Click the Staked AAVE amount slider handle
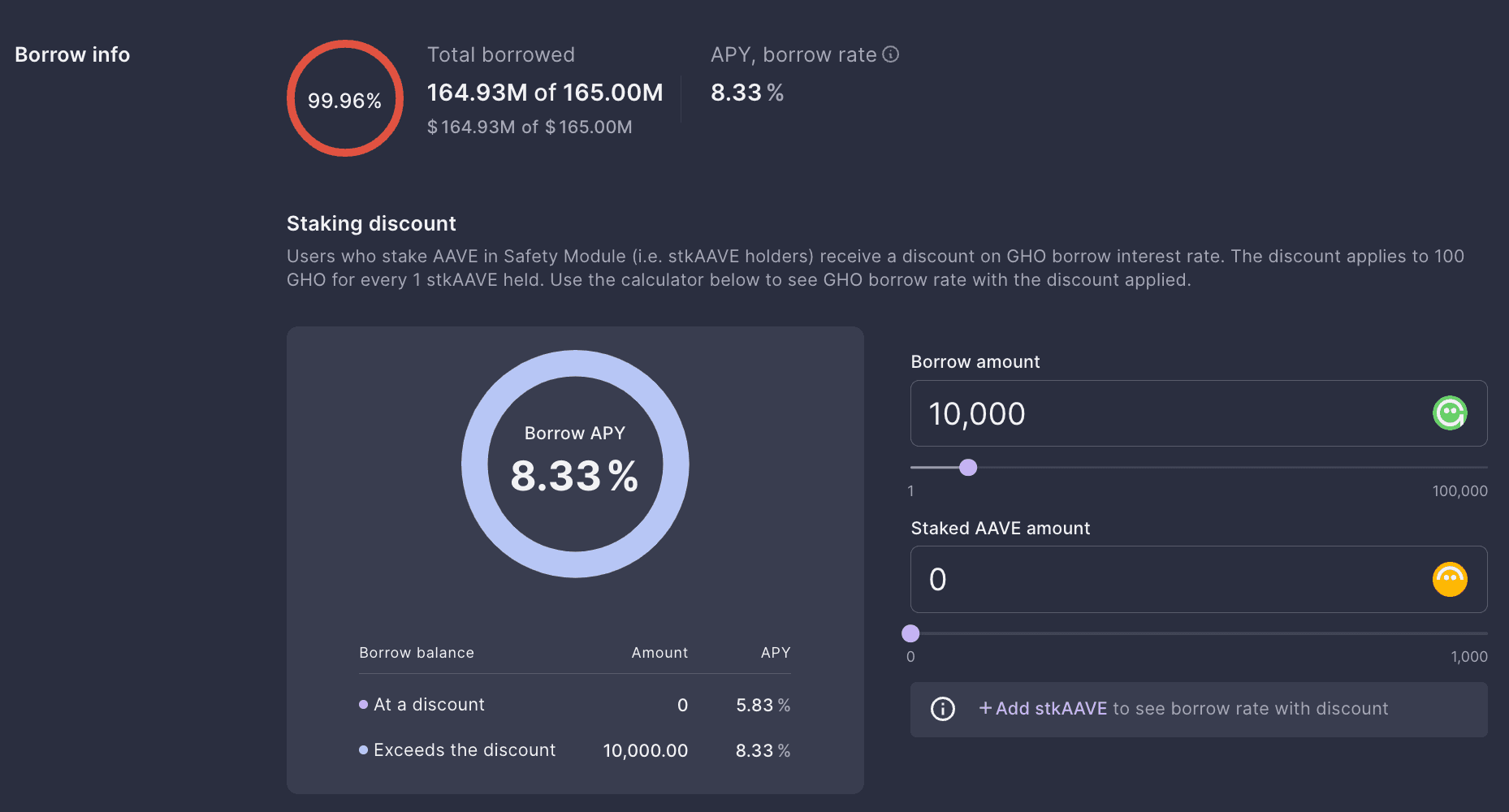Viewport: 1509px width, 812px height. 911,633
